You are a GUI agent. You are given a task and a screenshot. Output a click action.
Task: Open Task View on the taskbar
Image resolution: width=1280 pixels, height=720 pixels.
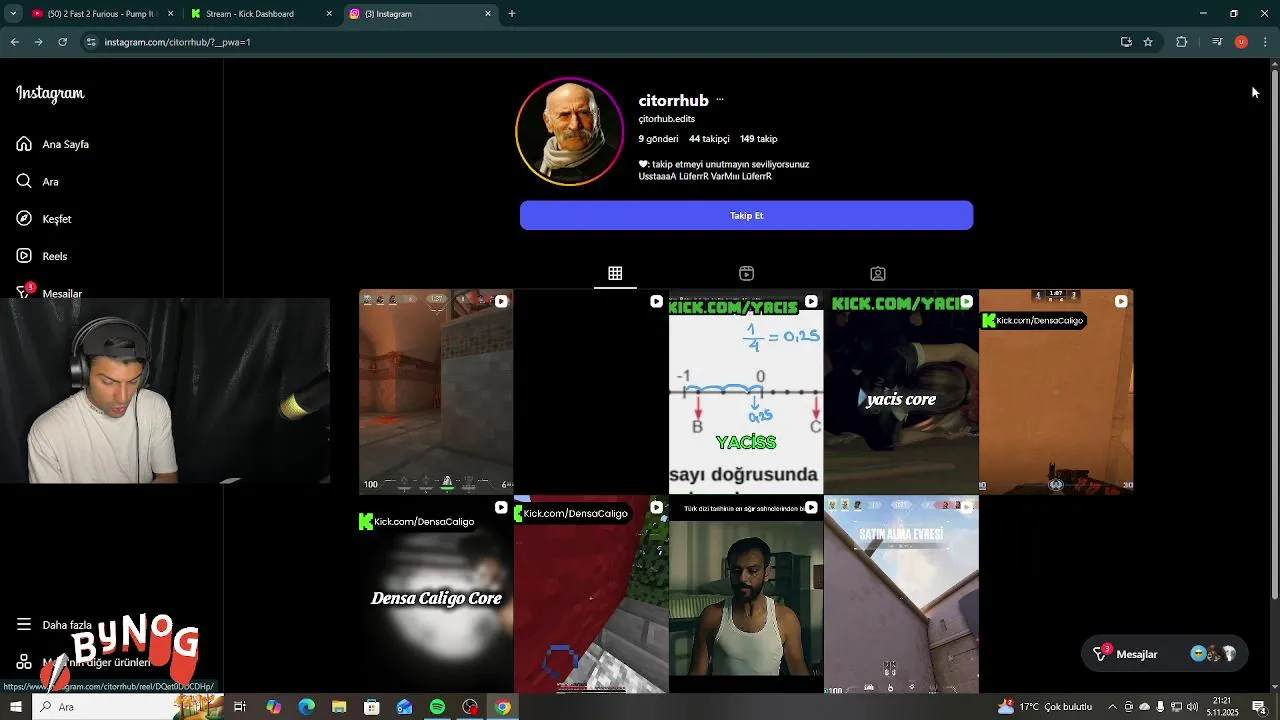click(x=240, y=707)
